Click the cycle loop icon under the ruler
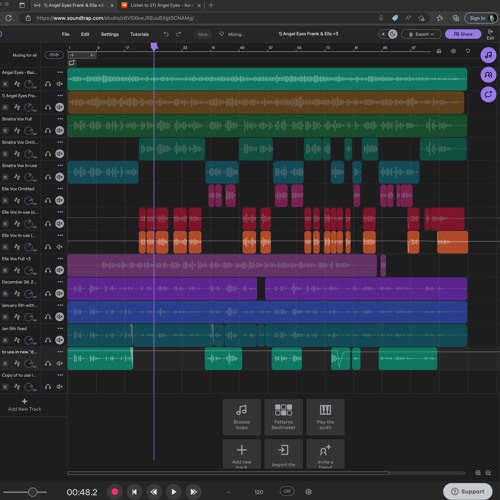Image resolution: width=500 pixels, height=500 pixels. pyautogui.click(x=72, y=63)
